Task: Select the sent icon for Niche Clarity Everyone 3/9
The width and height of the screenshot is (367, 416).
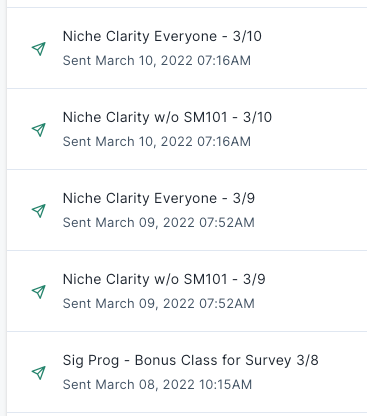Action: 39,211
